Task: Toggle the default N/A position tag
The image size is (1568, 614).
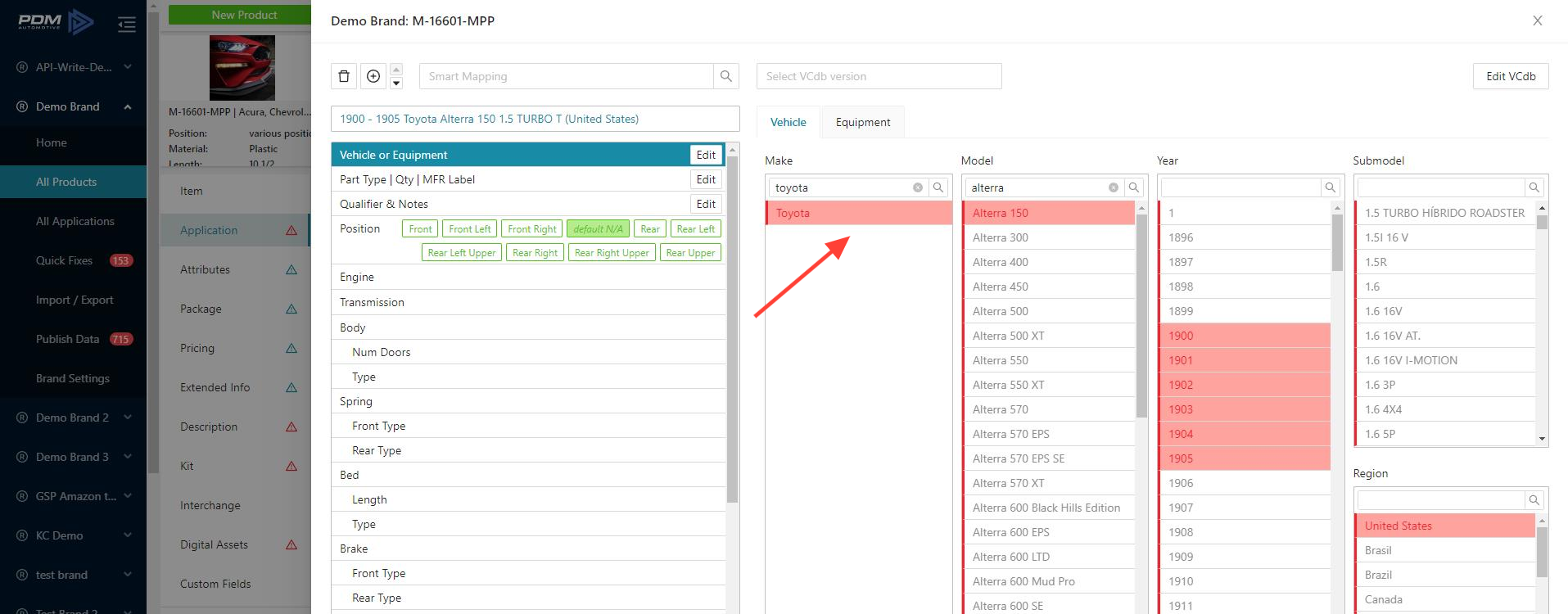Action: click(598, 229)
